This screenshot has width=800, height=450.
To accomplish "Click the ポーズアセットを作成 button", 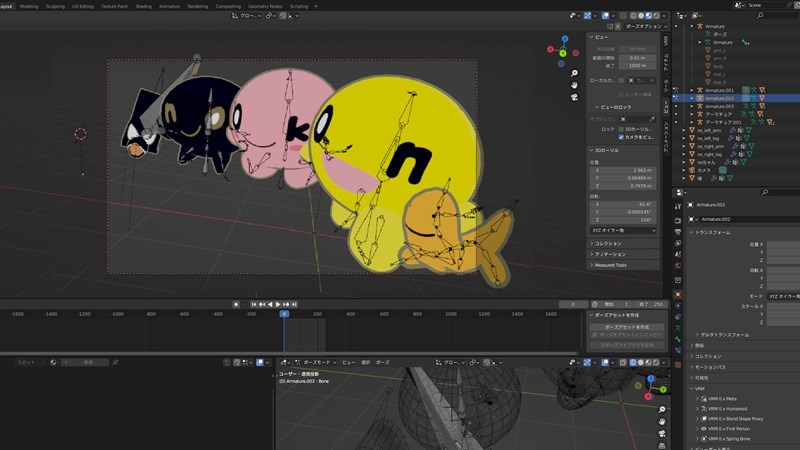I will click(x=627, y=327).
